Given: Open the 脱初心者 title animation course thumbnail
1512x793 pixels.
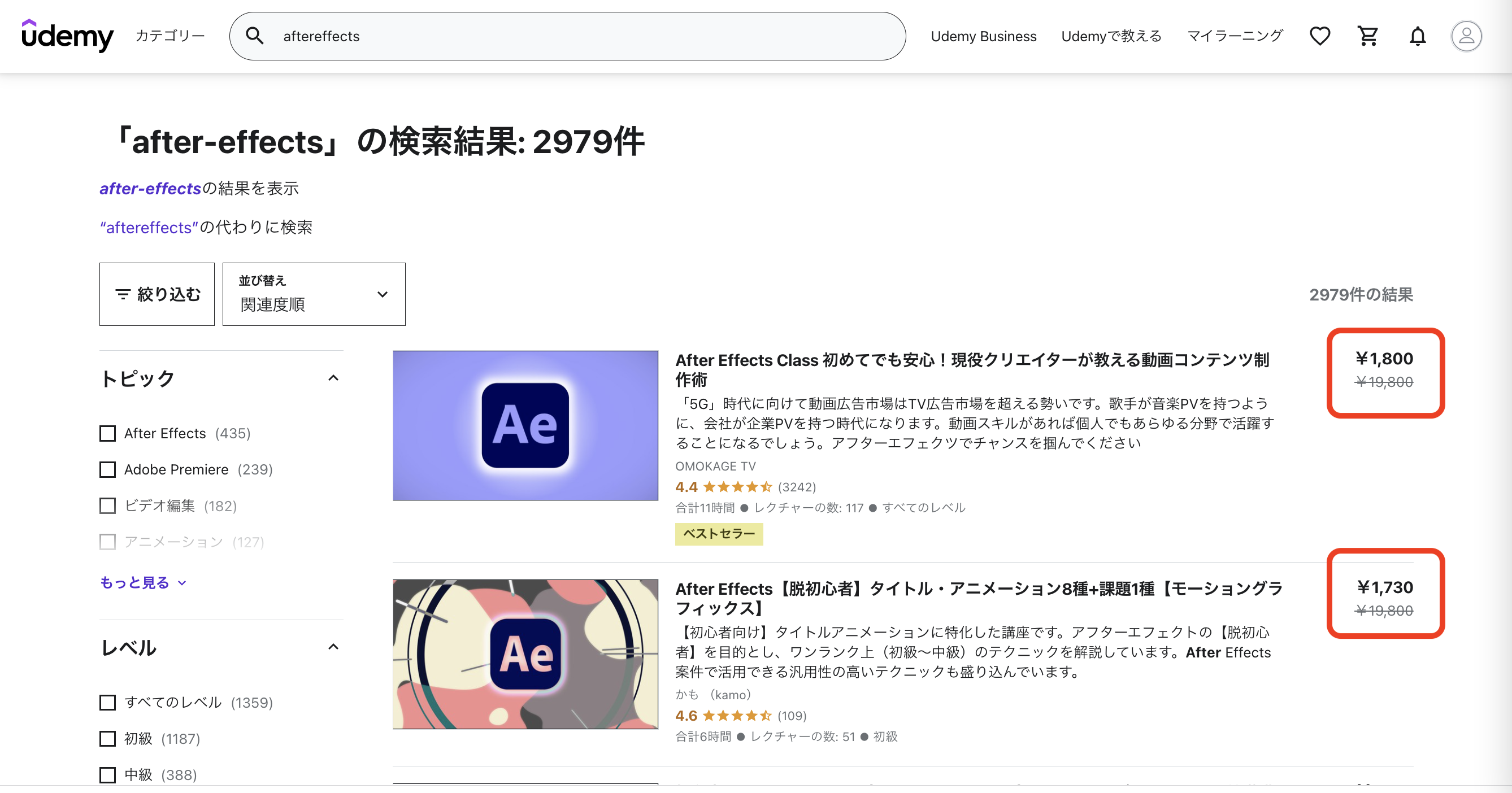Looking at the screenshot, I should point(525,654).
